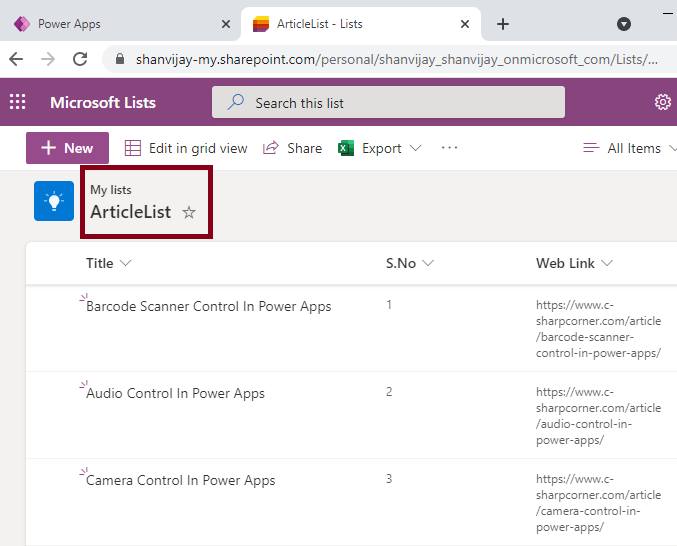This screenshot has width=677, height=546.
Task: Open the Title column header menu
Action: (x=108, y=263)
